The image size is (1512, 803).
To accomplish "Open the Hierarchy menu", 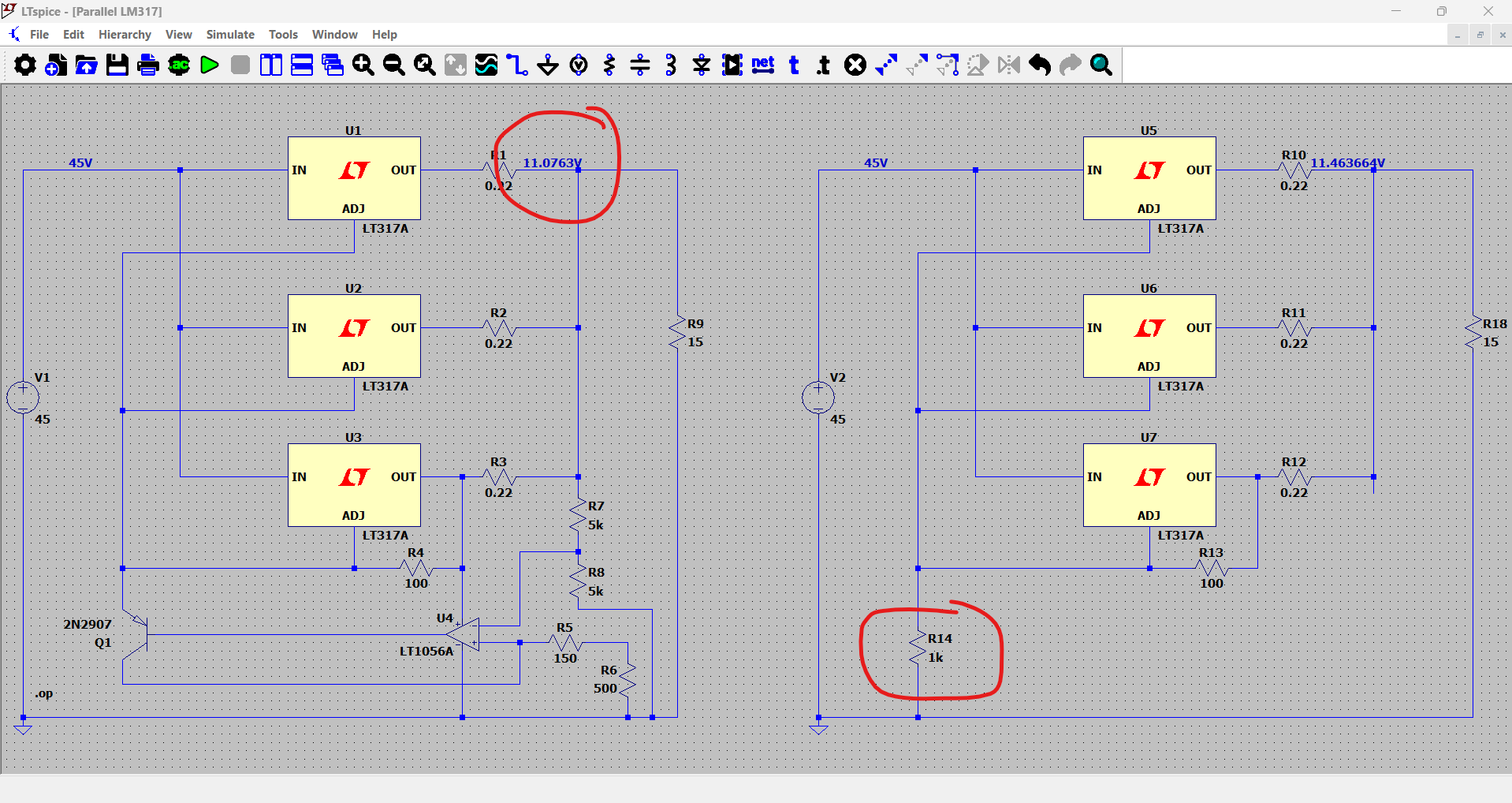I will tap(125, 35).
